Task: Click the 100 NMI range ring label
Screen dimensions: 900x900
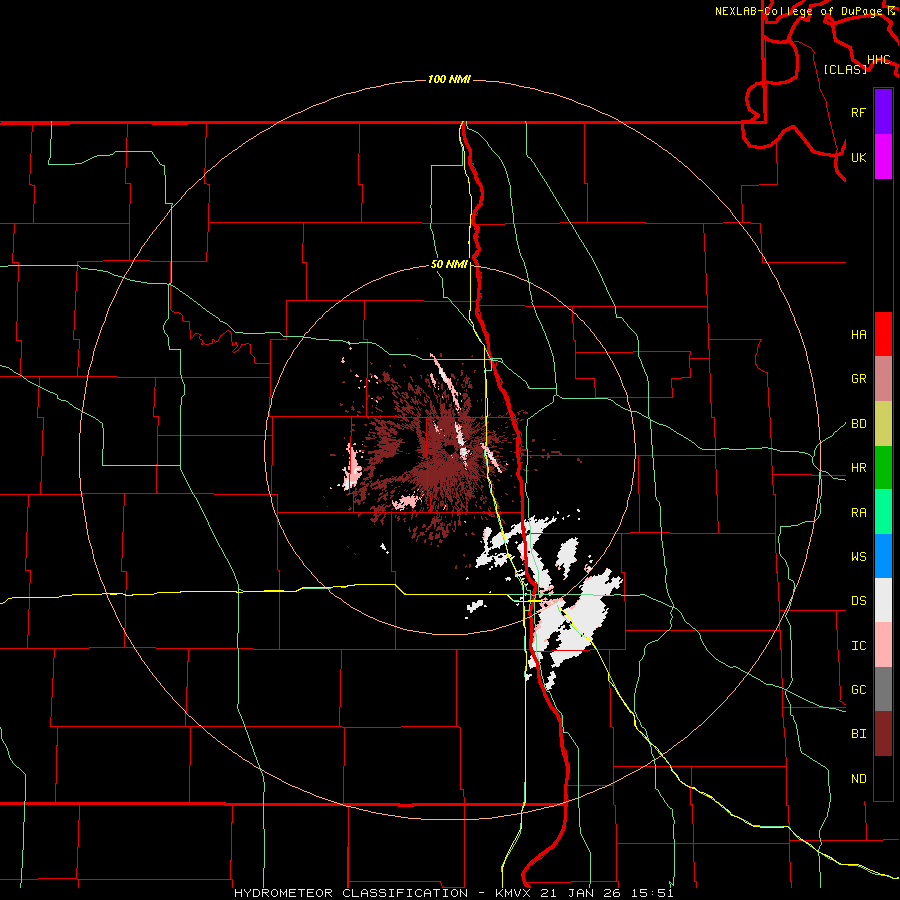Action: [449, 79]
